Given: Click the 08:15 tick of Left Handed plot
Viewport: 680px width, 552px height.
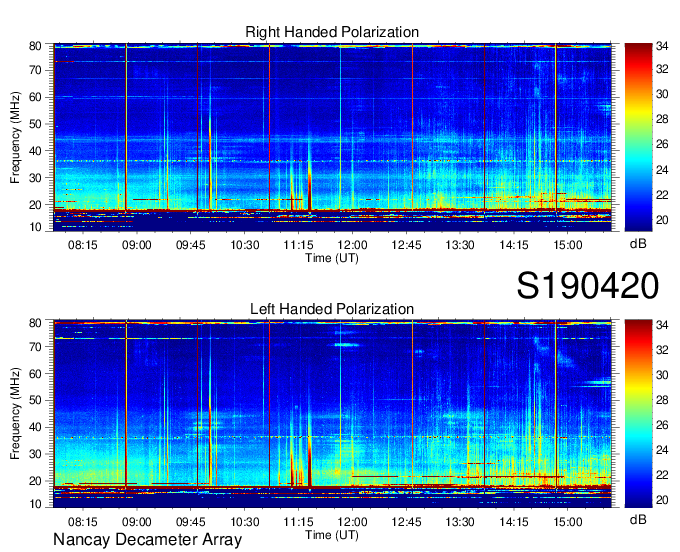Looking at the screenshot, I should tap(82, 522).
